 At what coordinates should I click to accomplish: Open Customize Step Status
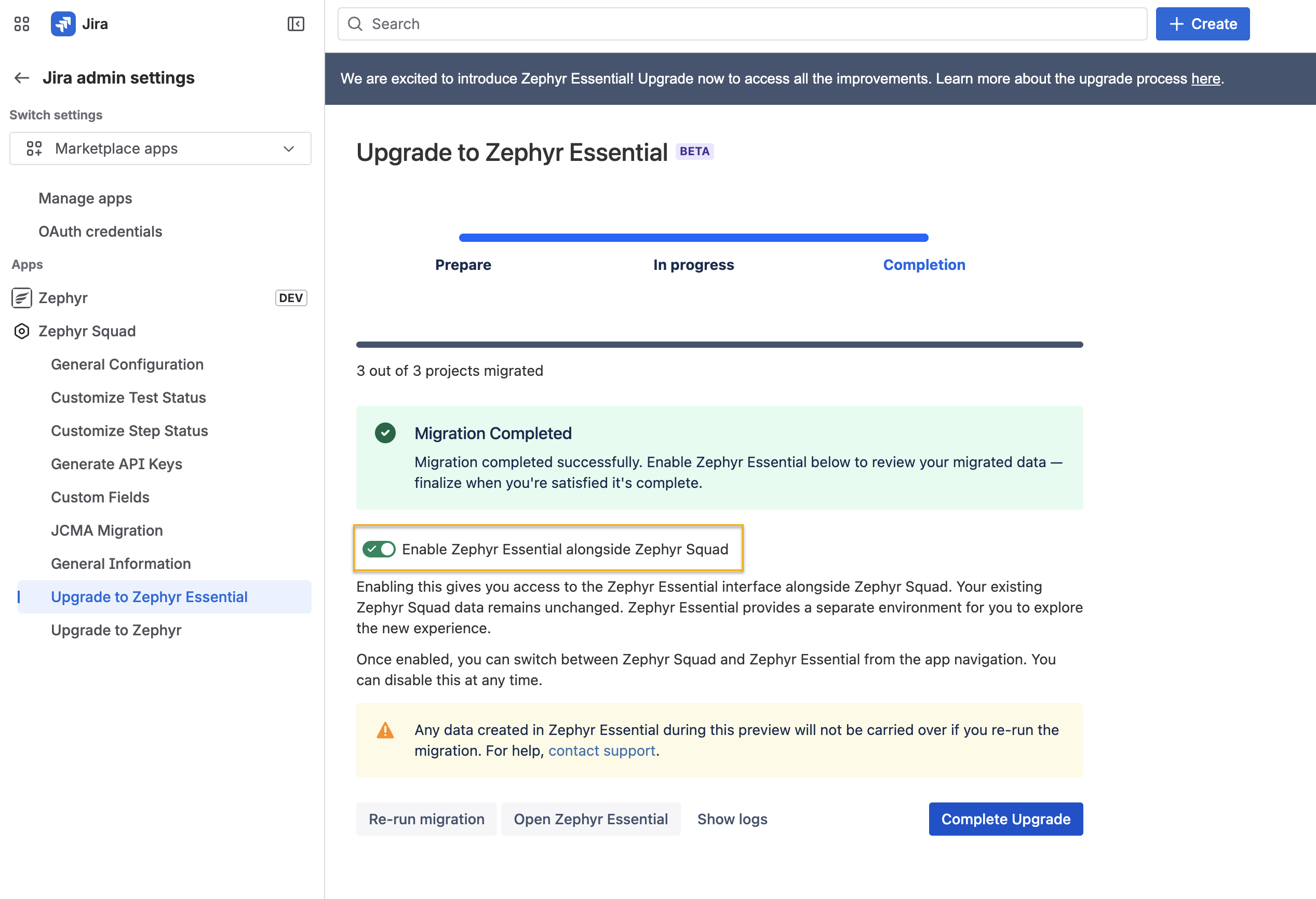pyautogui.click(x=130, y=431)
